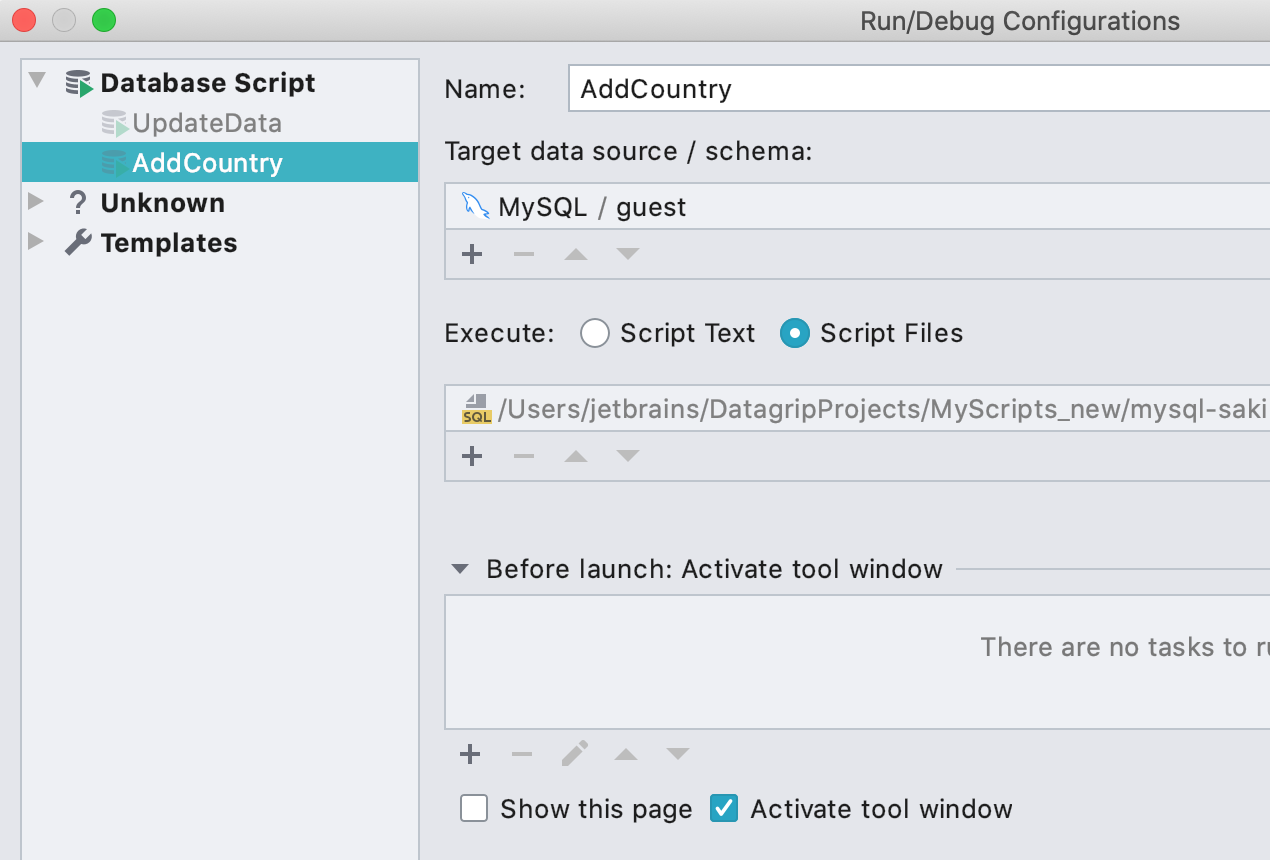
Task: Click the SQL file icon
Action: coord(476,409)
